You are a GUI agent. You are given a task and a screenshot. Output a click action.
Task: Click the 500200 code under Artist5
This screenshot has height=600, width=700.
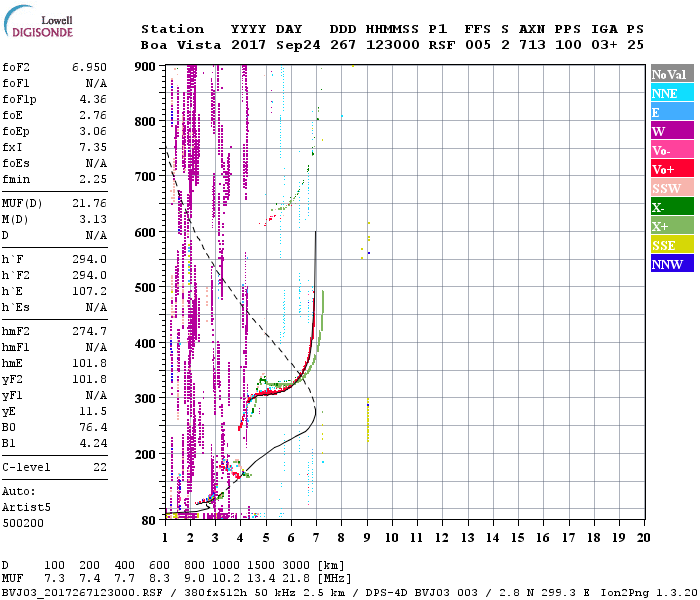[23, 523]
